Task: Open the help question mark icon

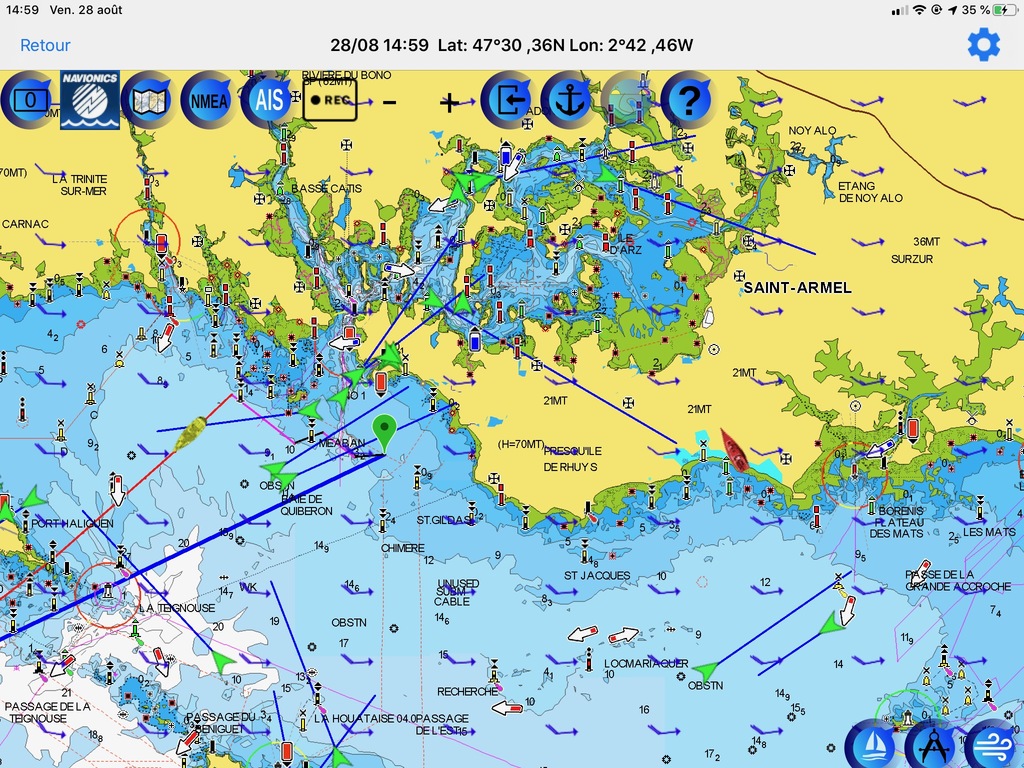Action: coord(688,101)
